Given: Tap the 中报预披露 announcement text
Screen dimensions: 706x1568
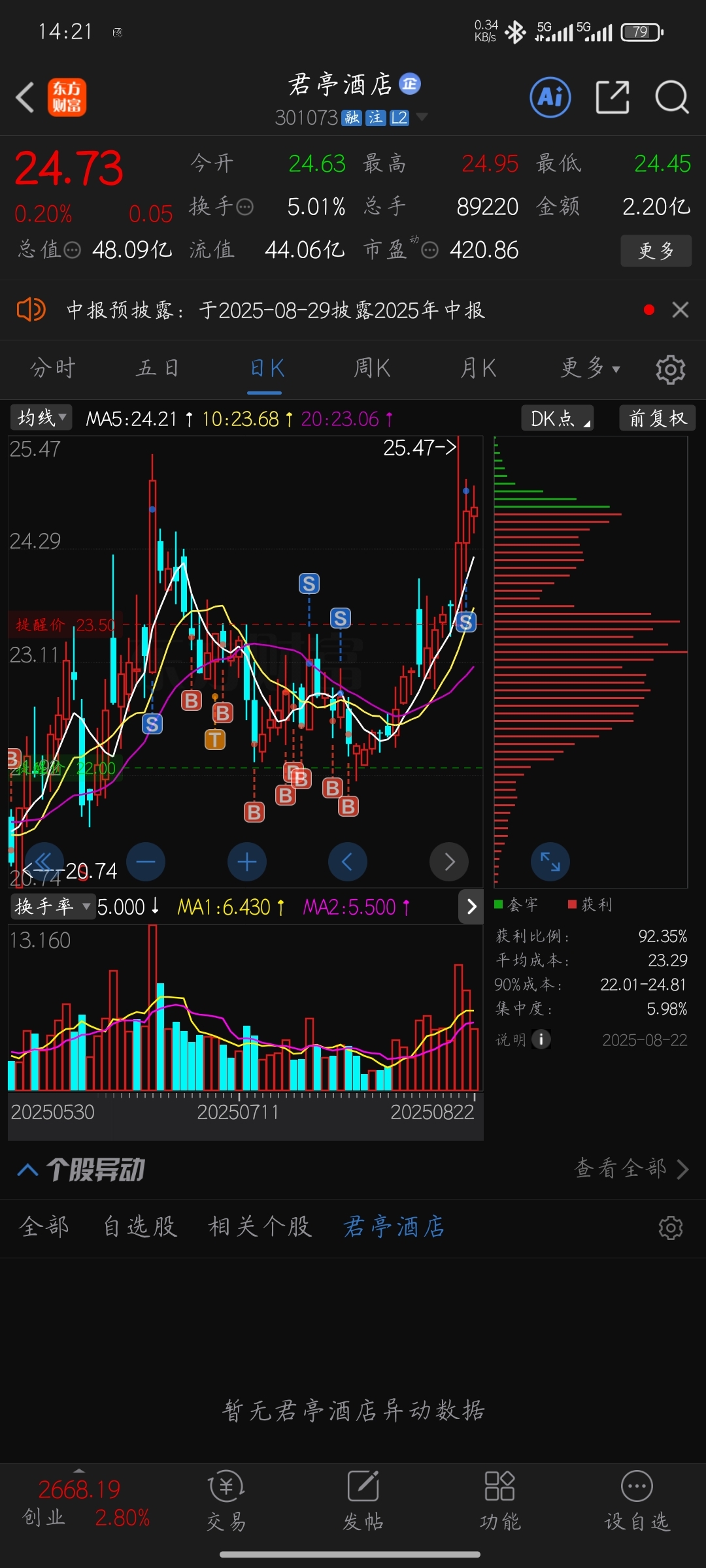Looking at the screenshot, I should (x=275, y=310).
